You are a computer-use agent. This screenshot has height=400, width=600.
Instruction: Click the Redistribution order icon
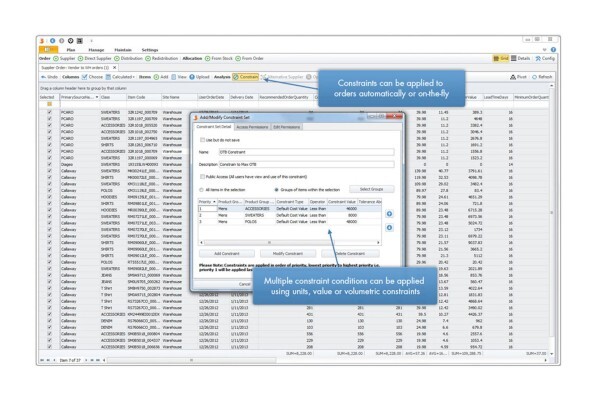pos(148,59)
